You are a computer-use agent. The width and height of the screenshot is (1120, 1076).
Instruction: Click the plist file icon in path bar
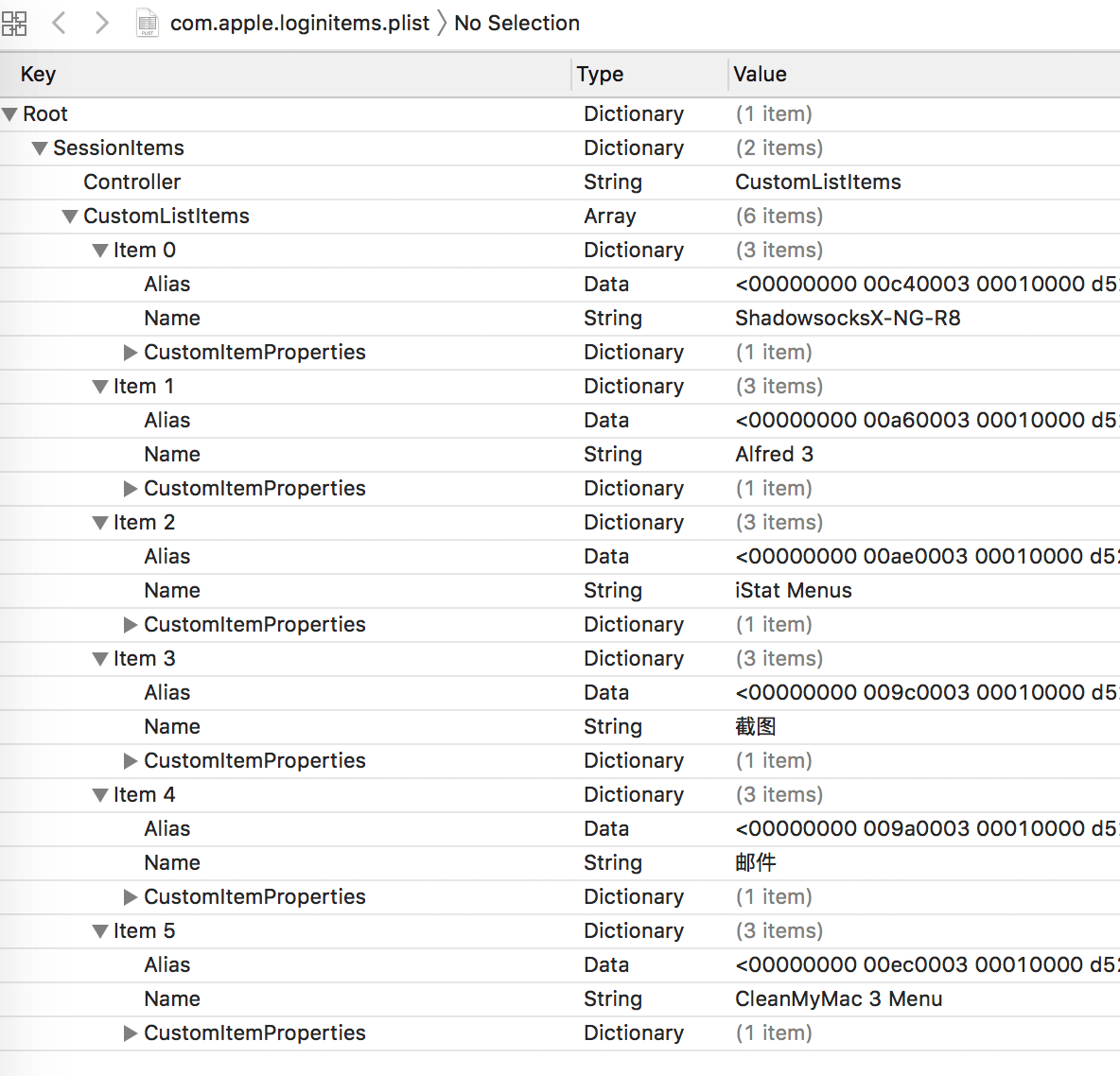click(x=148, y=23)
